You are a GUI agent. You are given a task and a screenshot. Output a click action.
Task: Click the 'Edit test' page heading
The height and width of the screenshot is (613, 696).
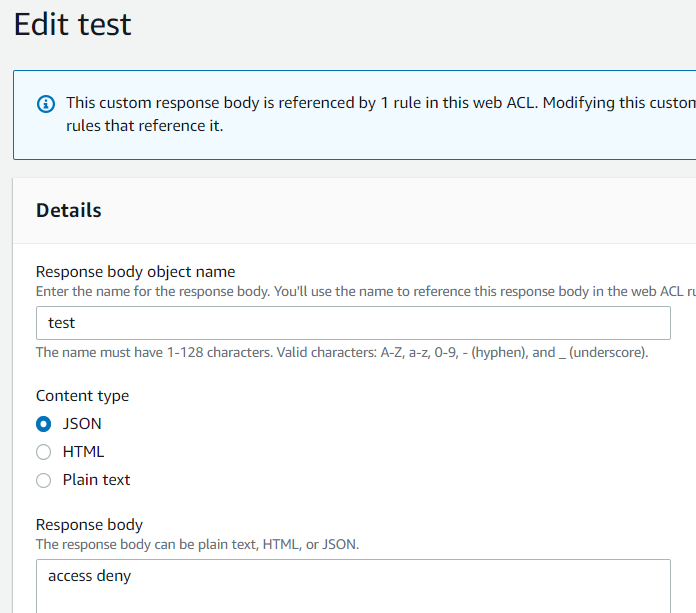pyautogui.click(x=73, y=24)
